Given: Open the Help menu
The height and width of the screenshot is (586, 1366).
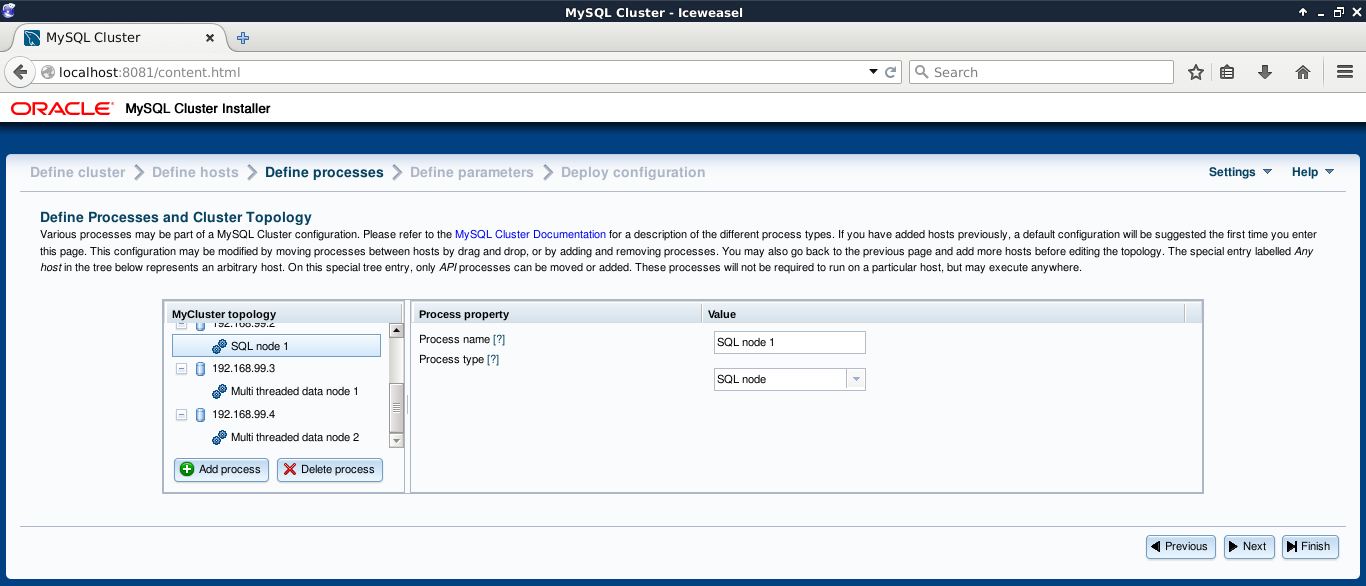Looking at the screenshot, I should tap(1312, 172).
